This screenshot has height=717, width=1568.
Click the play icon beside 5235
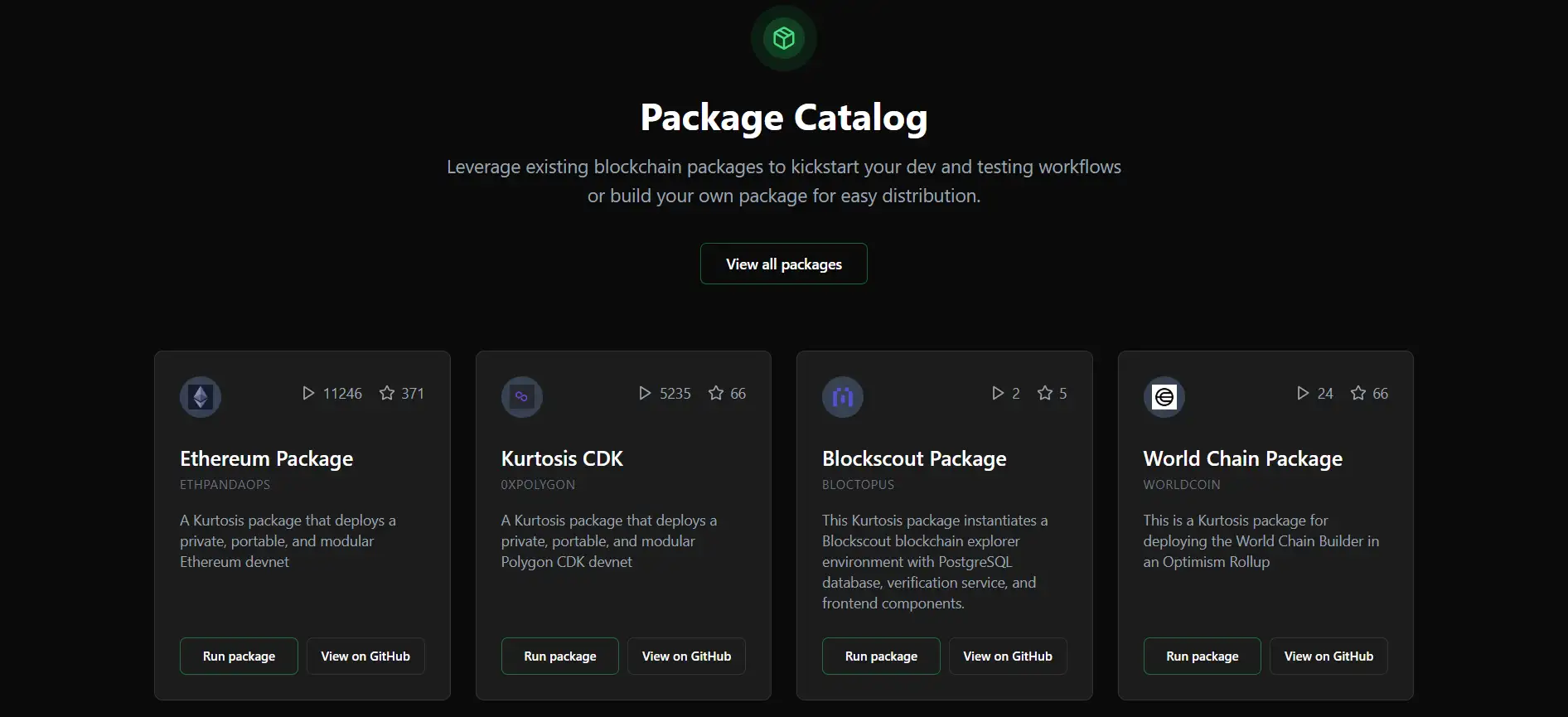(x=645, y=393)
